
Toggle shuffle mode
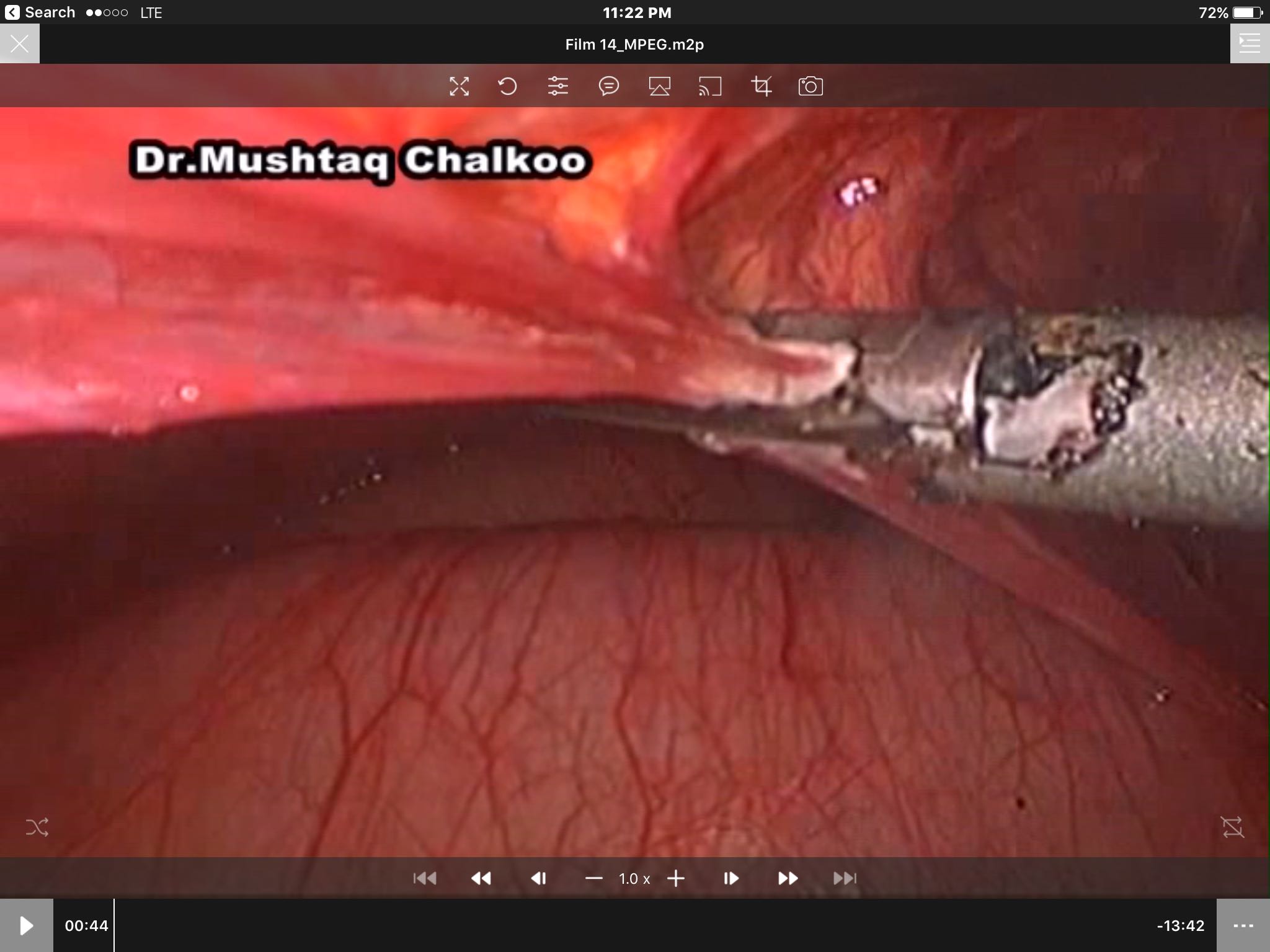pyautogui.click(x=37, y=827)
